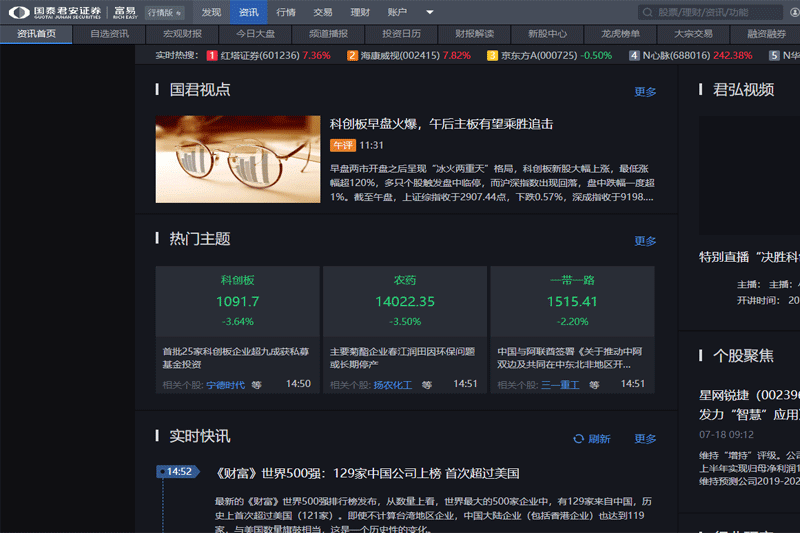Click hot search rank 4 badge

(634, 56)
